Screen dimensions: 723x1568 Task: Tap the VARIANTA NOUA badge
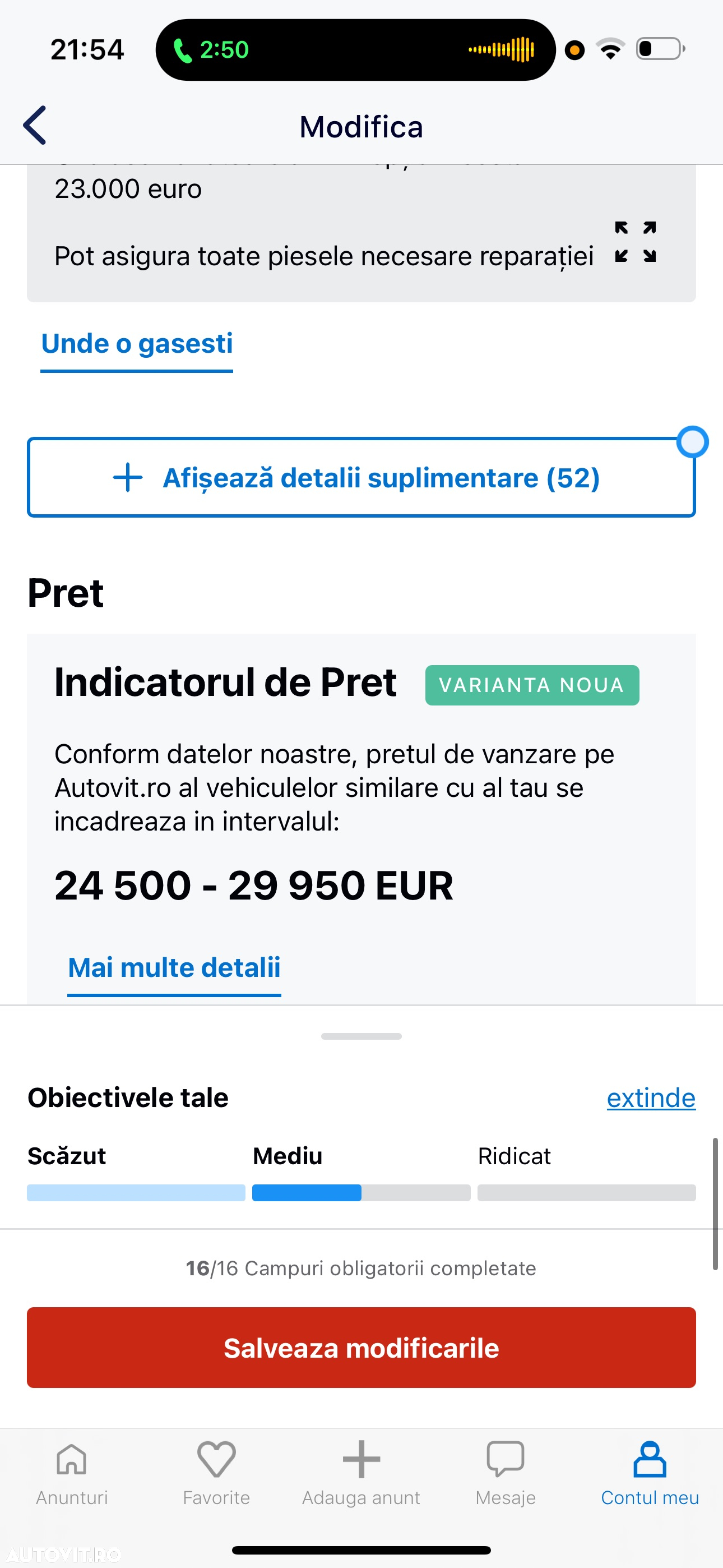pos(532,685)
